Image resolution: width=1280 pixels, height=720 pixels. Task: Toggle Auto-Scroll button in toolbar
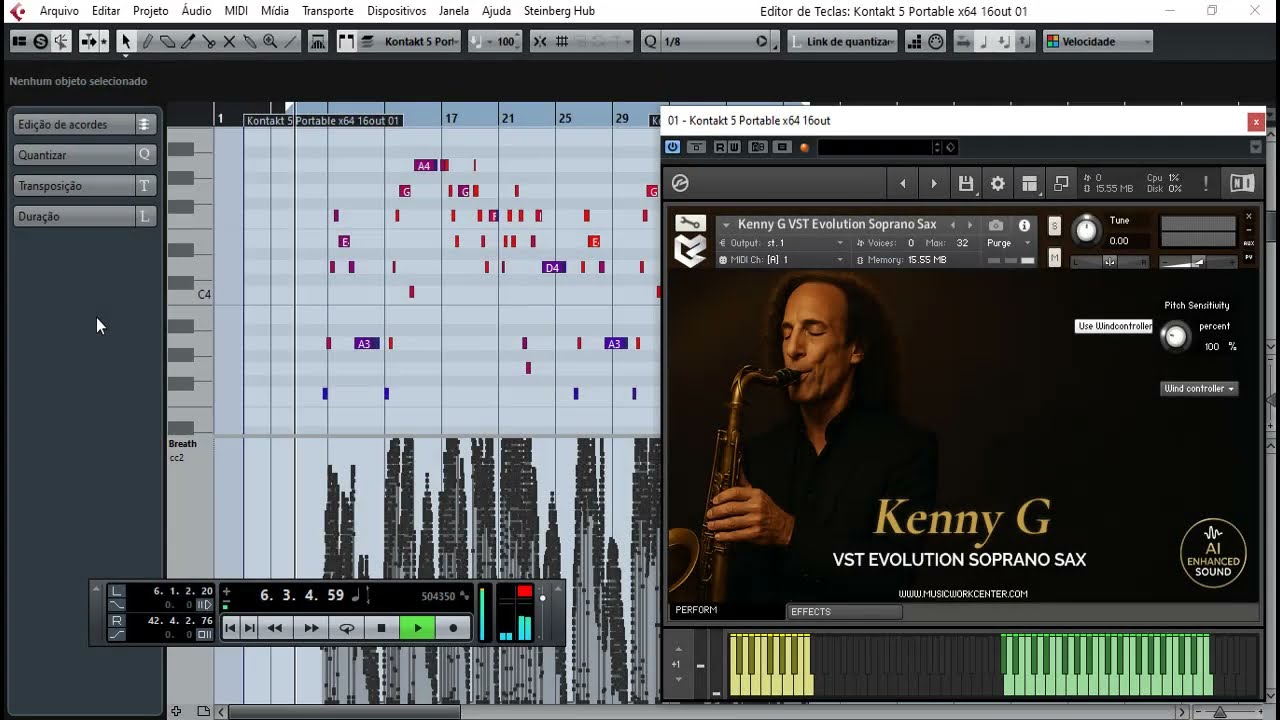88,42
